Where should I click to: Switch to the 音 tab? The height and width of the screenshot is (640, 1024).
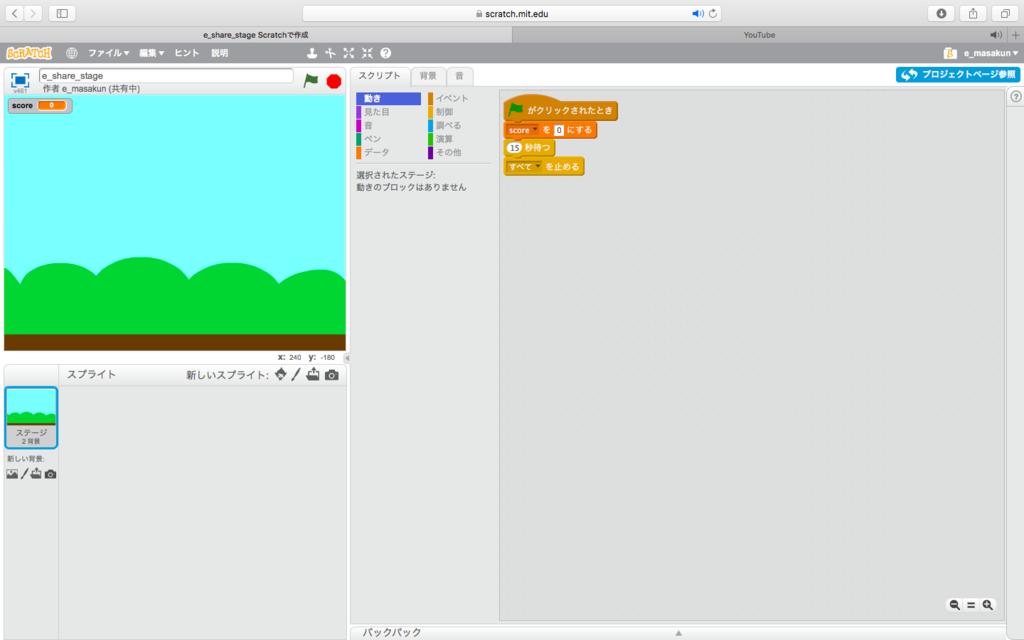click(460, 76)
